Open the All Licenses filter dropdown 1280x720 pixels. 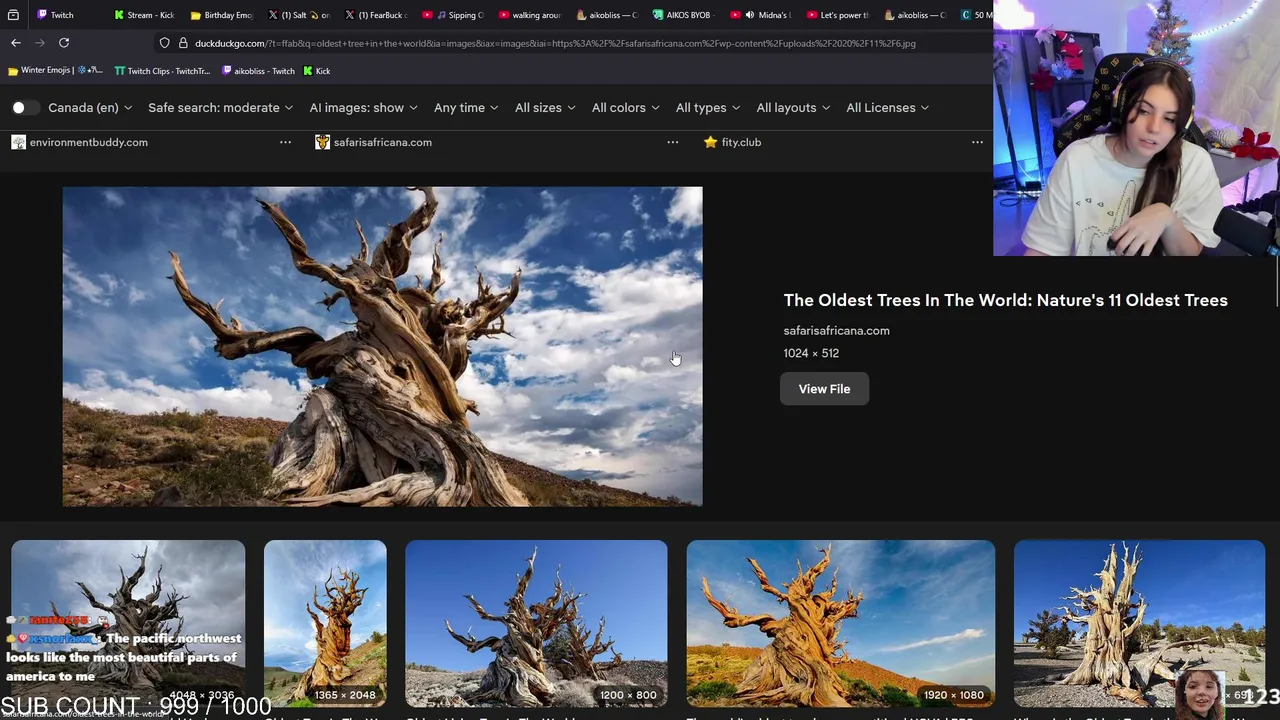tap(887, 108)
